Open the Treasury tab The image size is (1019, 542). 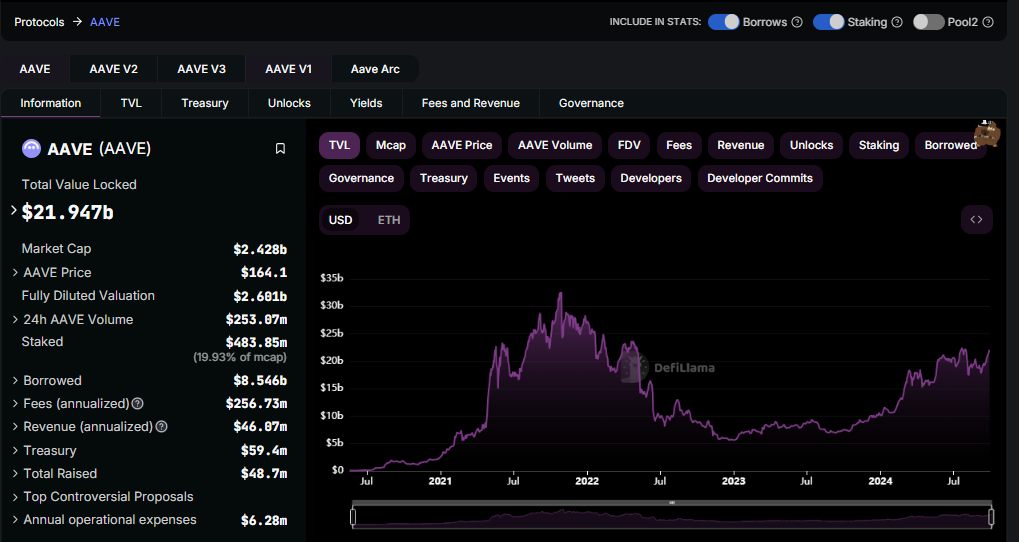click(205, 103)
